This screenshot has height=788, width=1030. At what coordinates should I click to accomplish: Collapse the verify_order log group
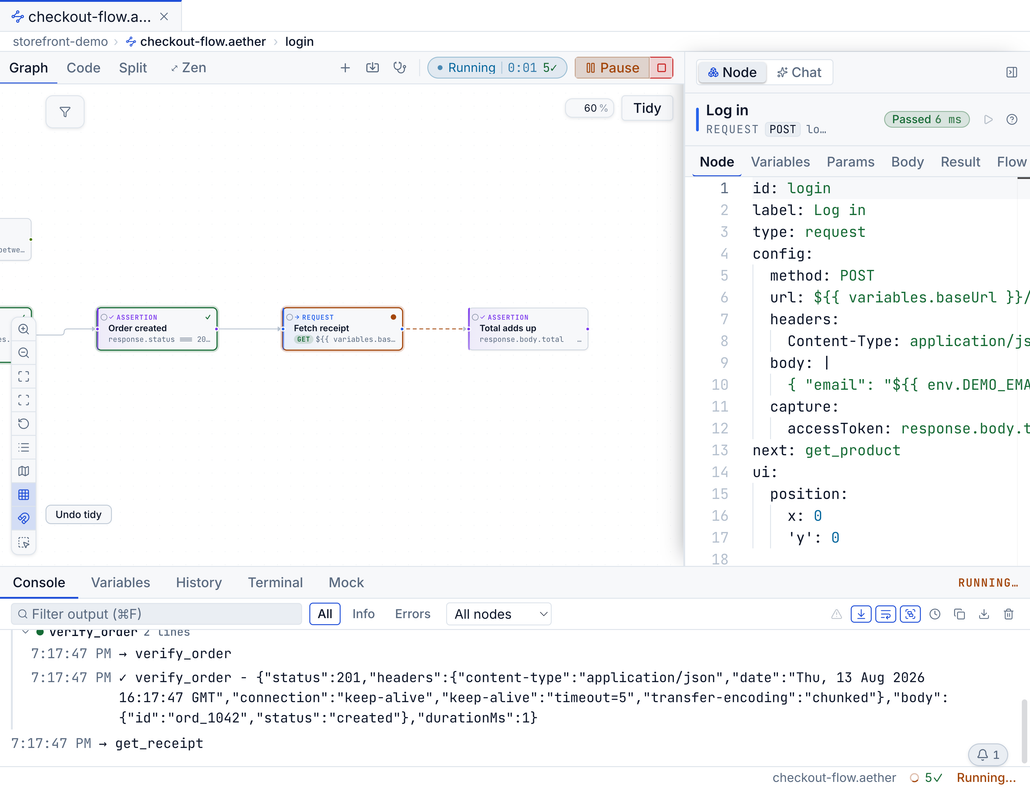25,632
